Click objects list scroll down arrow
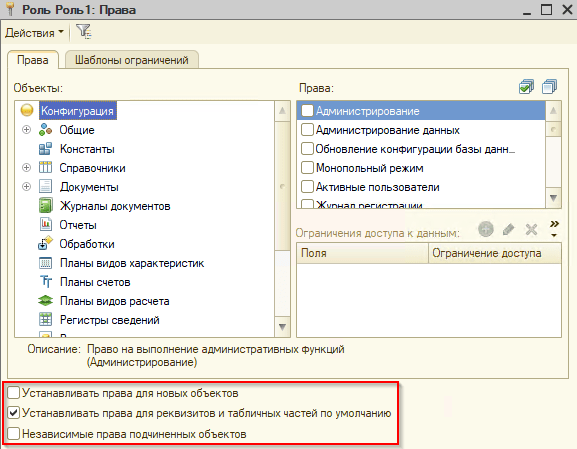Screen dimensions: 577x449 [282, 327]
